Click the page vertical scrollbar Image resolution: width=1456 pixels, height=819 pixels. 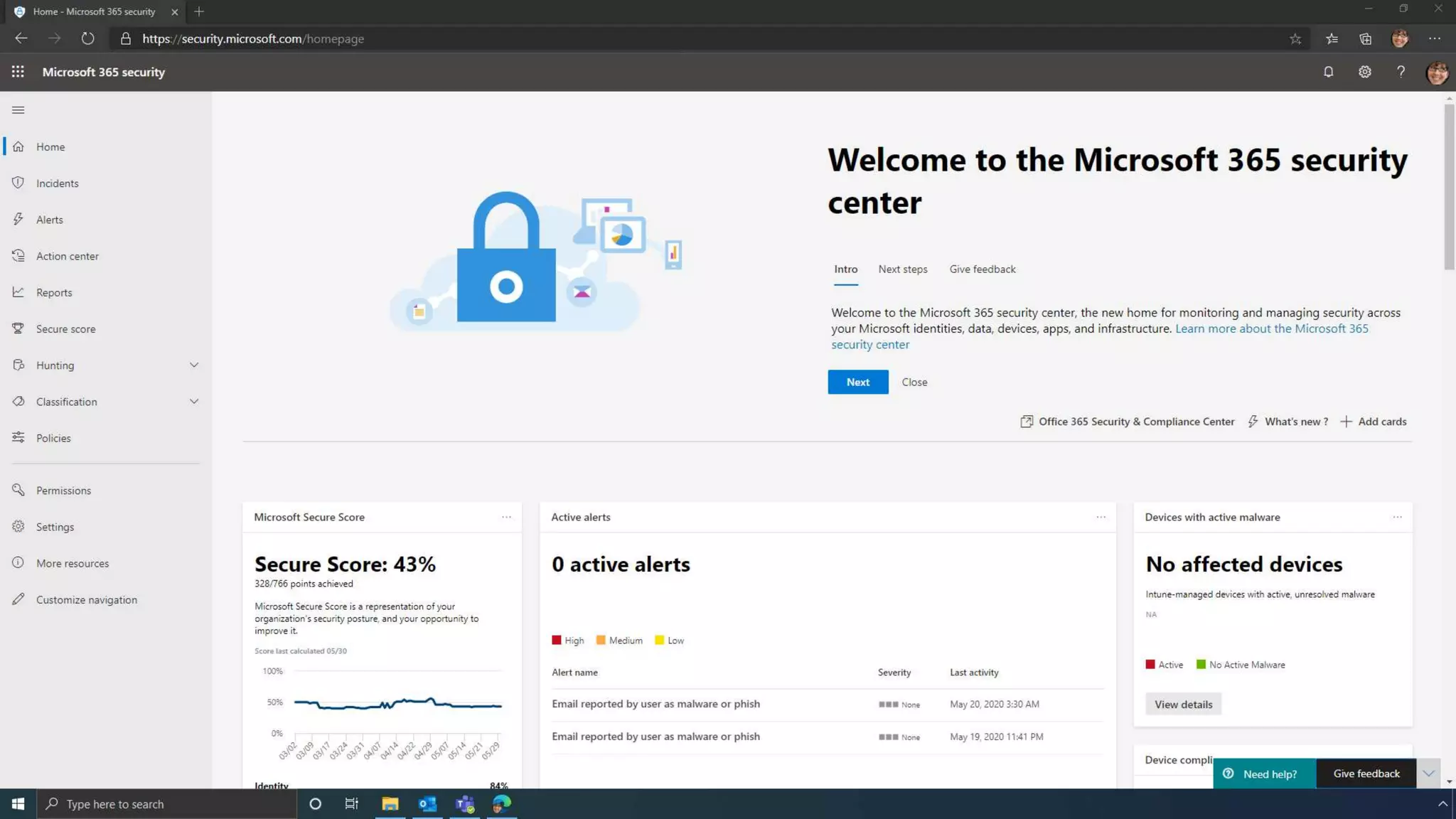(1449, 188)
